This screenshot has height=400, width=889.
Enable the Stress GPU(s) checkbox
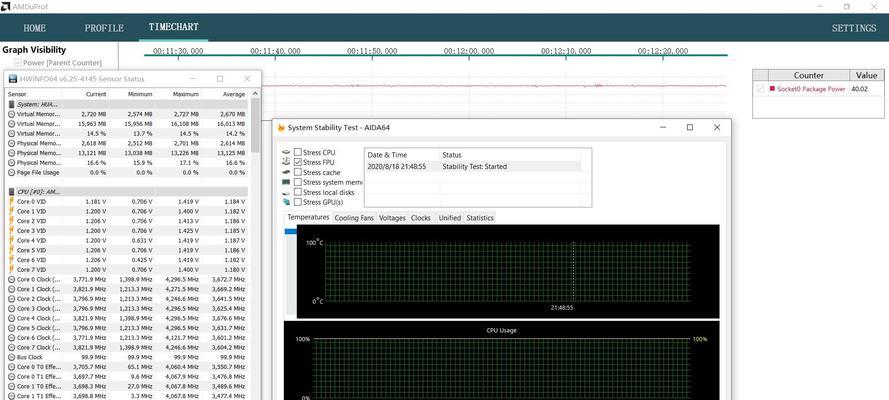298,202
